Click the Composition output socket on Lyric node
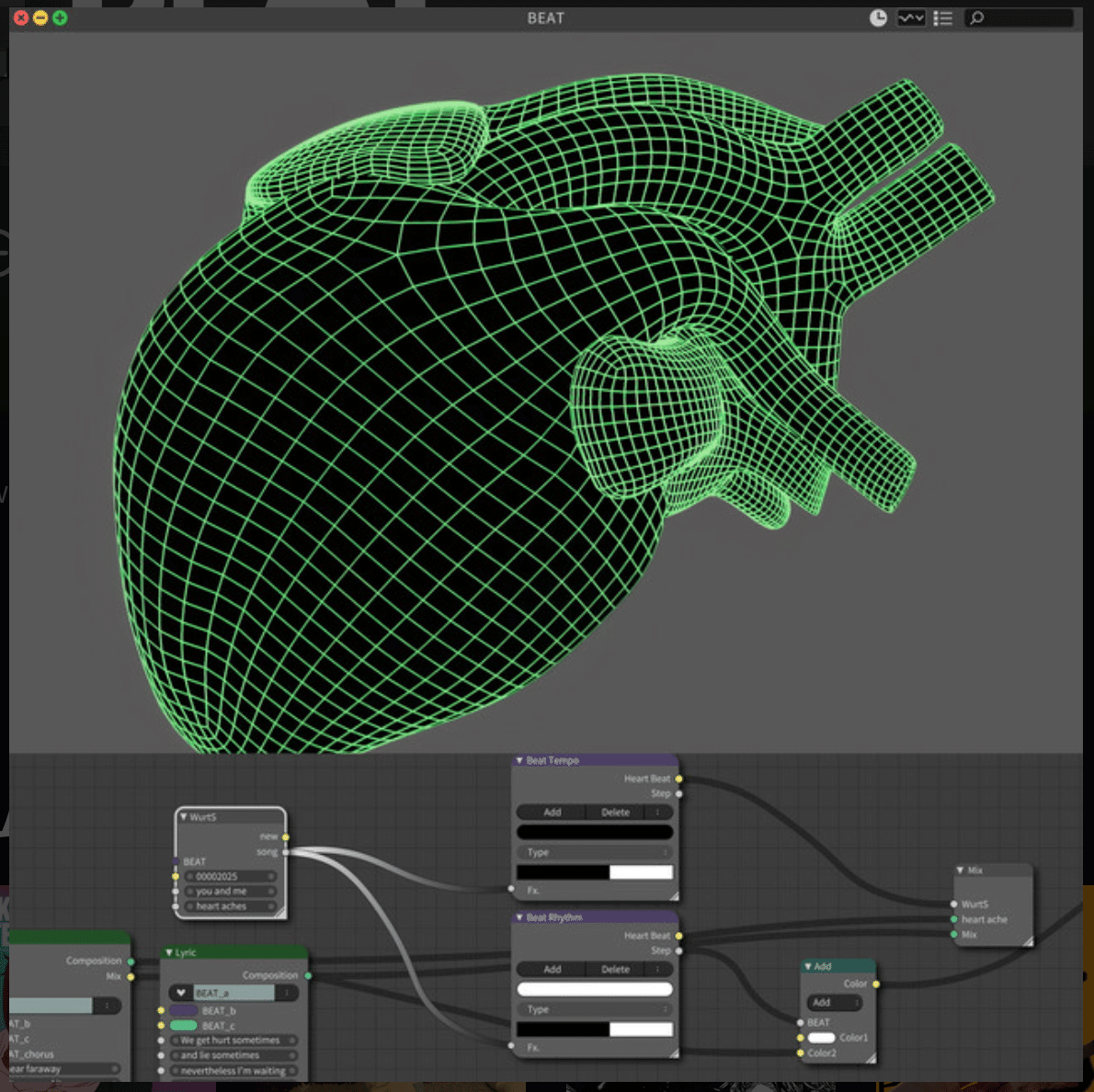 click(x=308, y=975)
